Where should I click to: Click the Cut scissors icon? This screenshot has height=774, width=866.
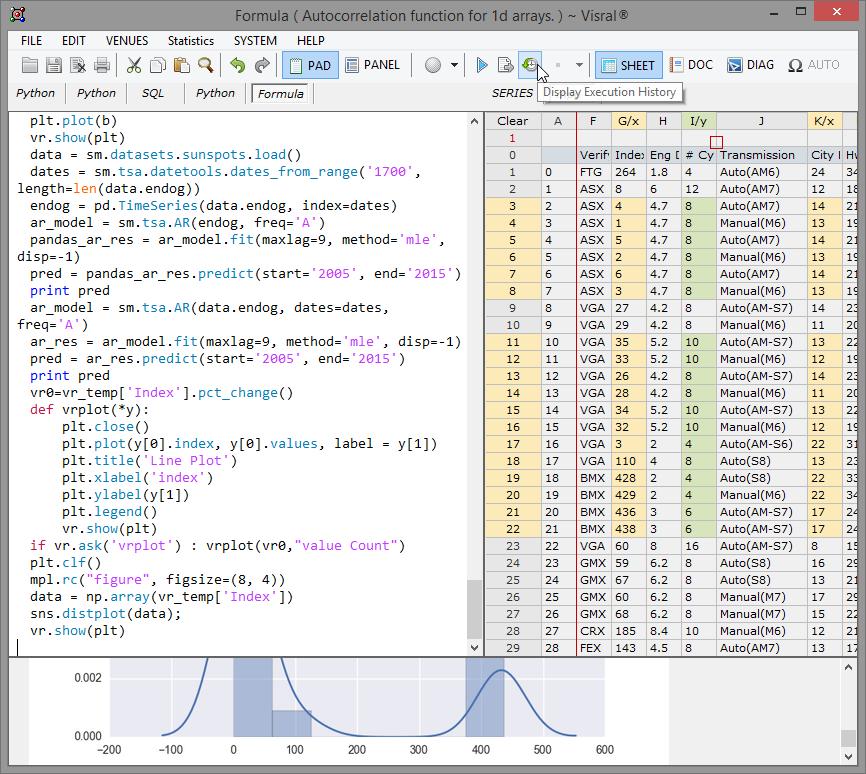pos(133,66)
